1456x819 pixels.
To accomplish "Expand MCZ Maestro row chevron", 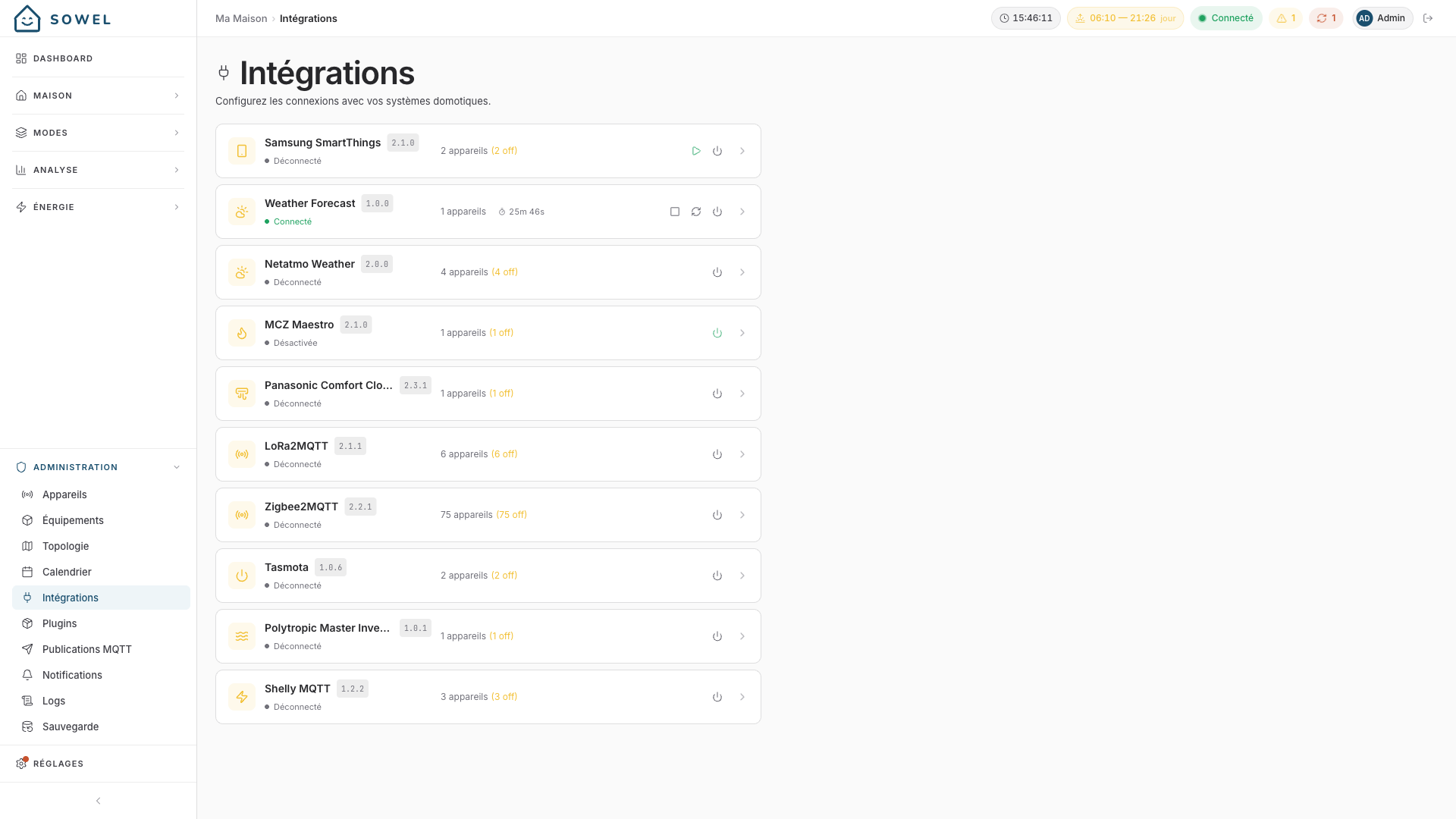I will (742, 333).
